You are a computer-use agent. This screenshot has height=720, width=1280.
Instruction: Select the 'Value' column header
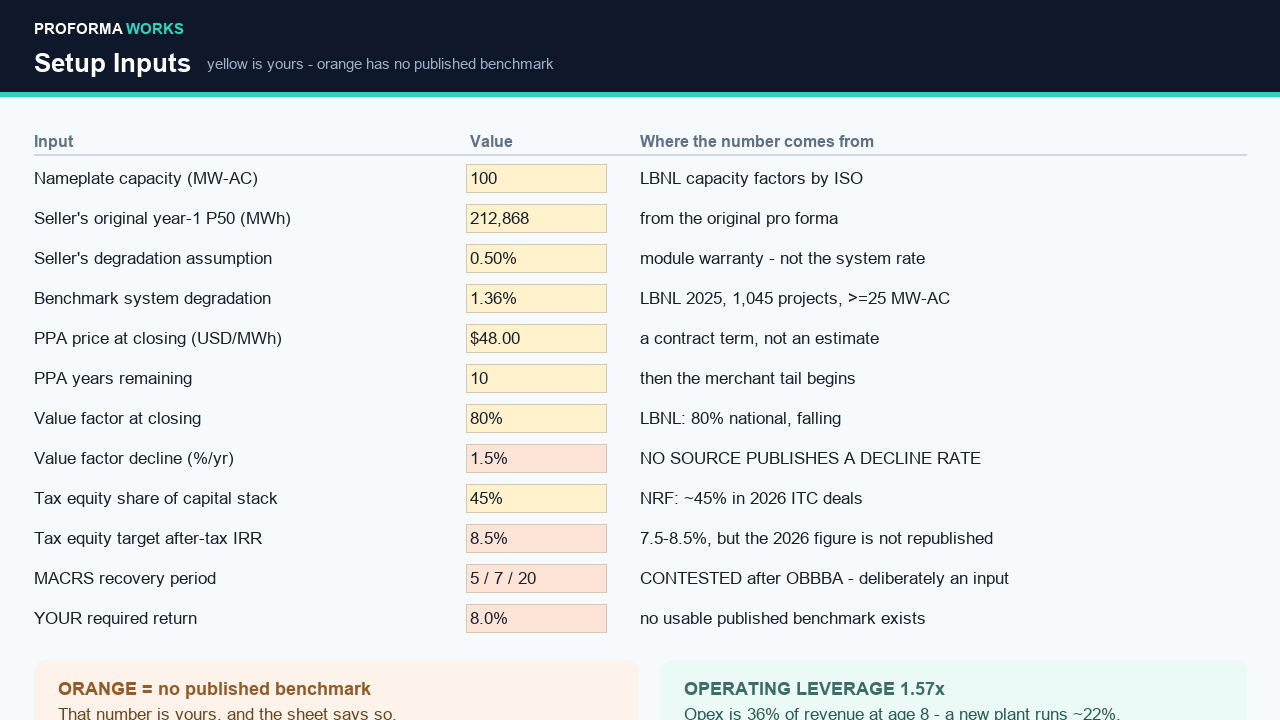click(491, 141)
